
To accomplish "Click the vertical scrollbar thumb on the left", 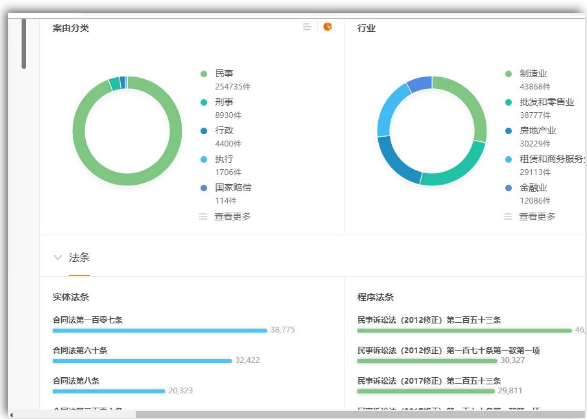I will [24, 43].
